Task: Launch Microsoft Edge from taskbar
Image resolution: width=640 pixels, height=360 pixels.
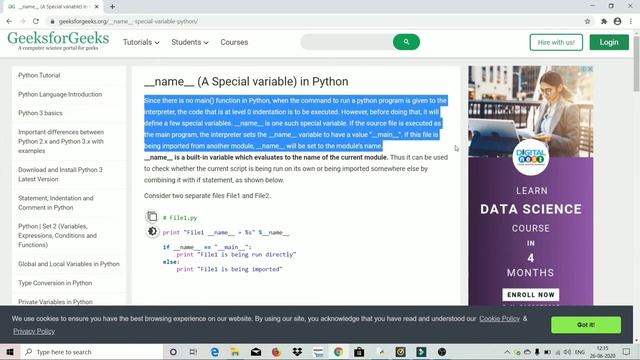Action: [214, 352]
